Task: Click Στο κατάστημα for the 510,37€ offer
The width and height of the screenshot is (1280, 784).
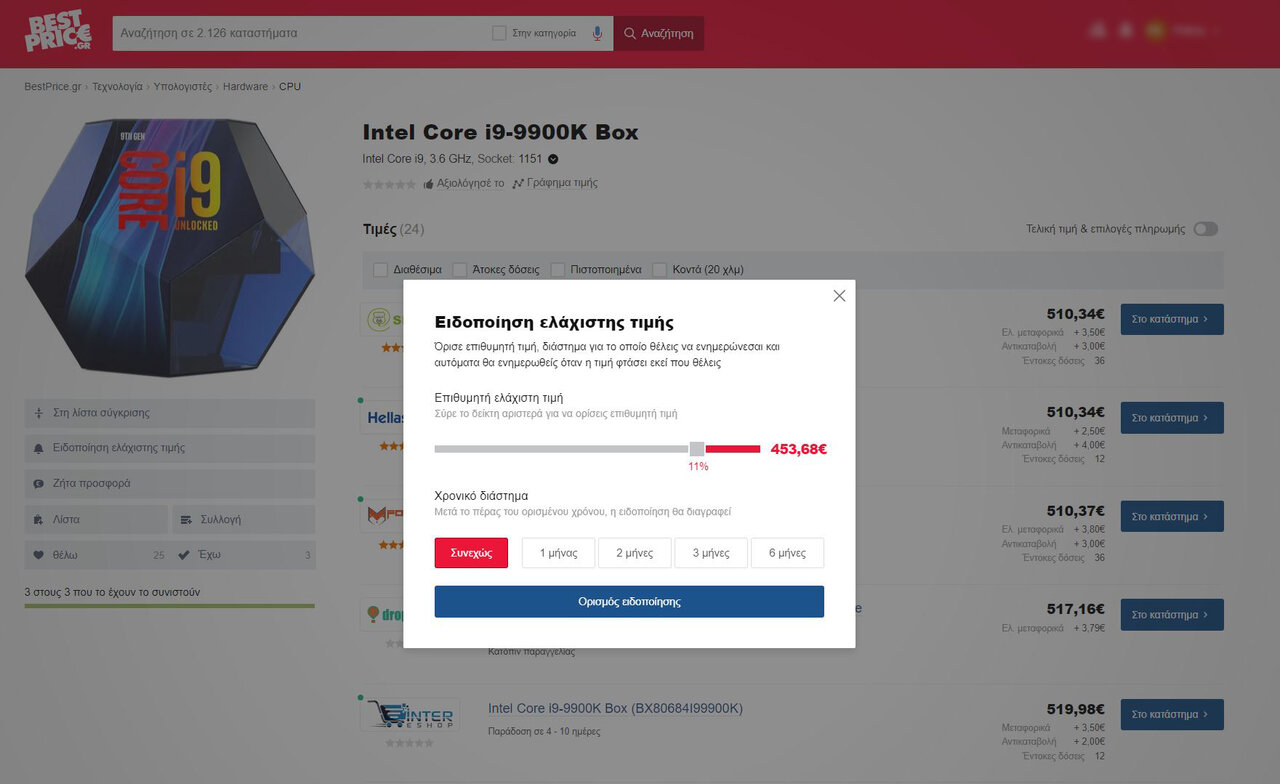Action: coord(1172,517)
